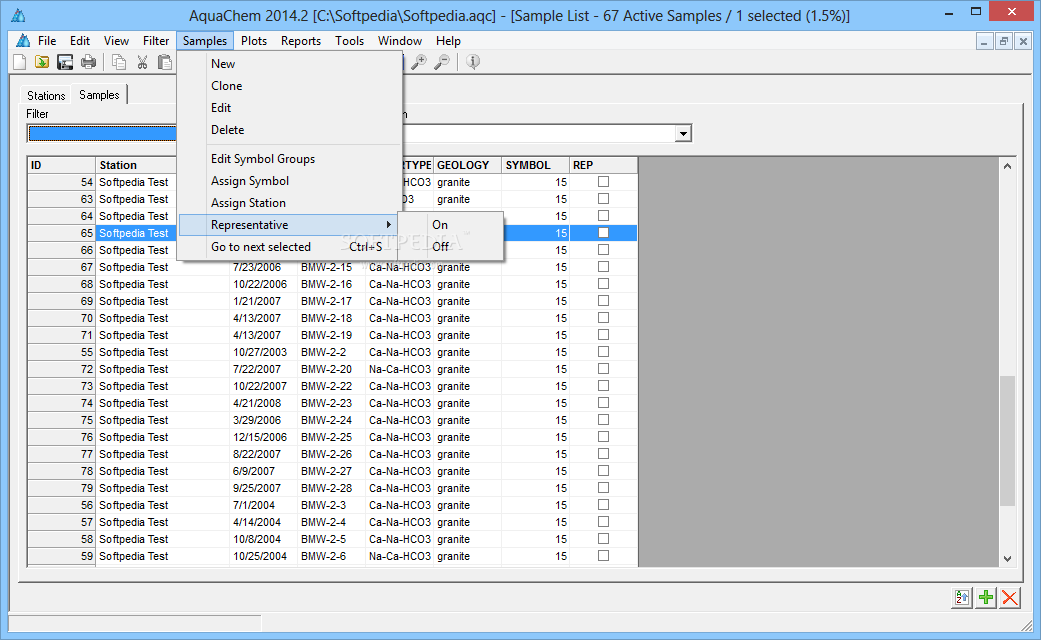1041x640 pixels.
Task: Click the Copy toolbar icon
Action: pos(120,62)
